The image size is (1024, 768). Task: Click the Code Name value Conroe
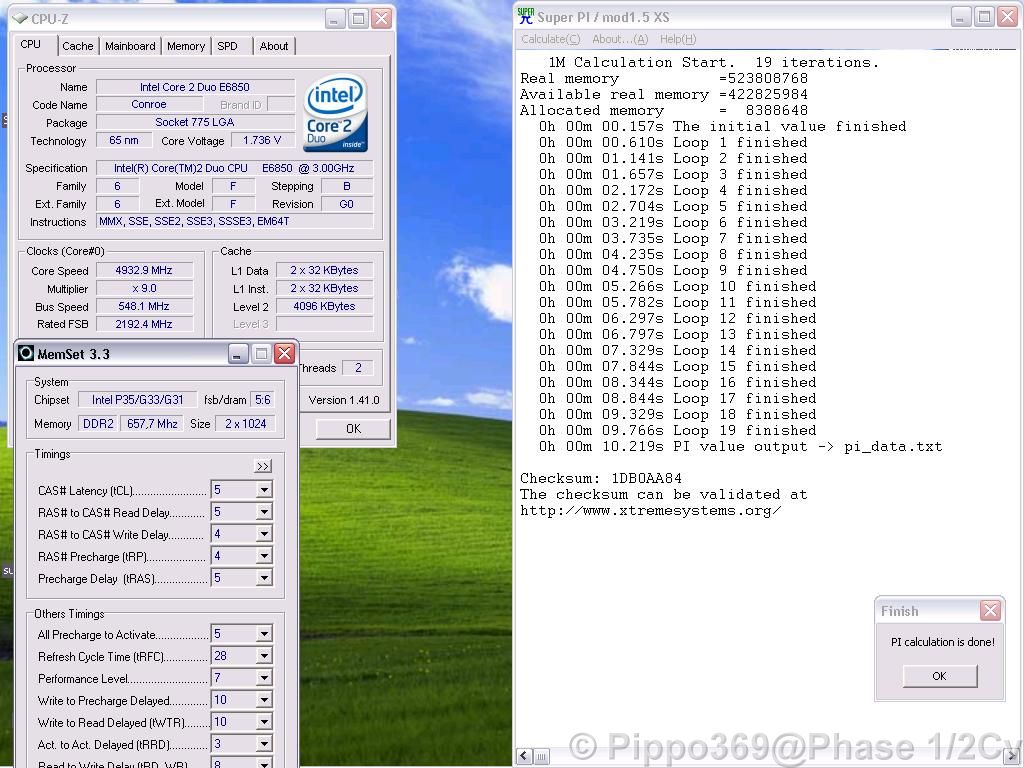(x=149, y=104)
